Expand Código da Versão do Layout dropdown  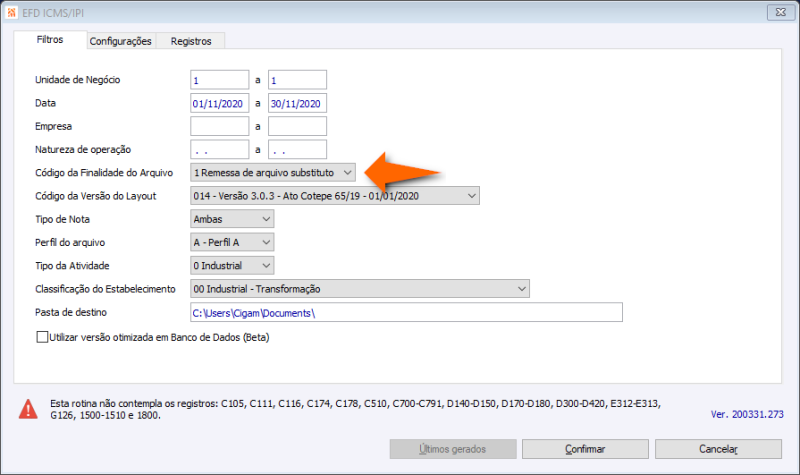335,196
